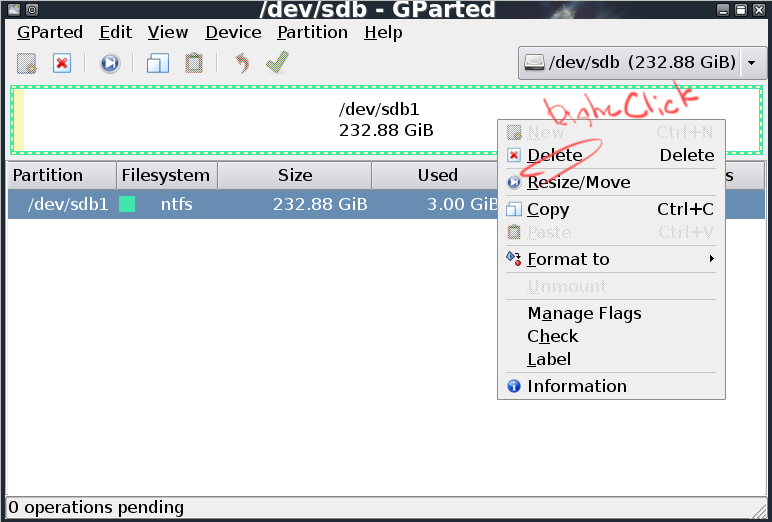This screenshot has width=772, height=522.
Task: Sort by the Filesystem column header
Action: 166,175
